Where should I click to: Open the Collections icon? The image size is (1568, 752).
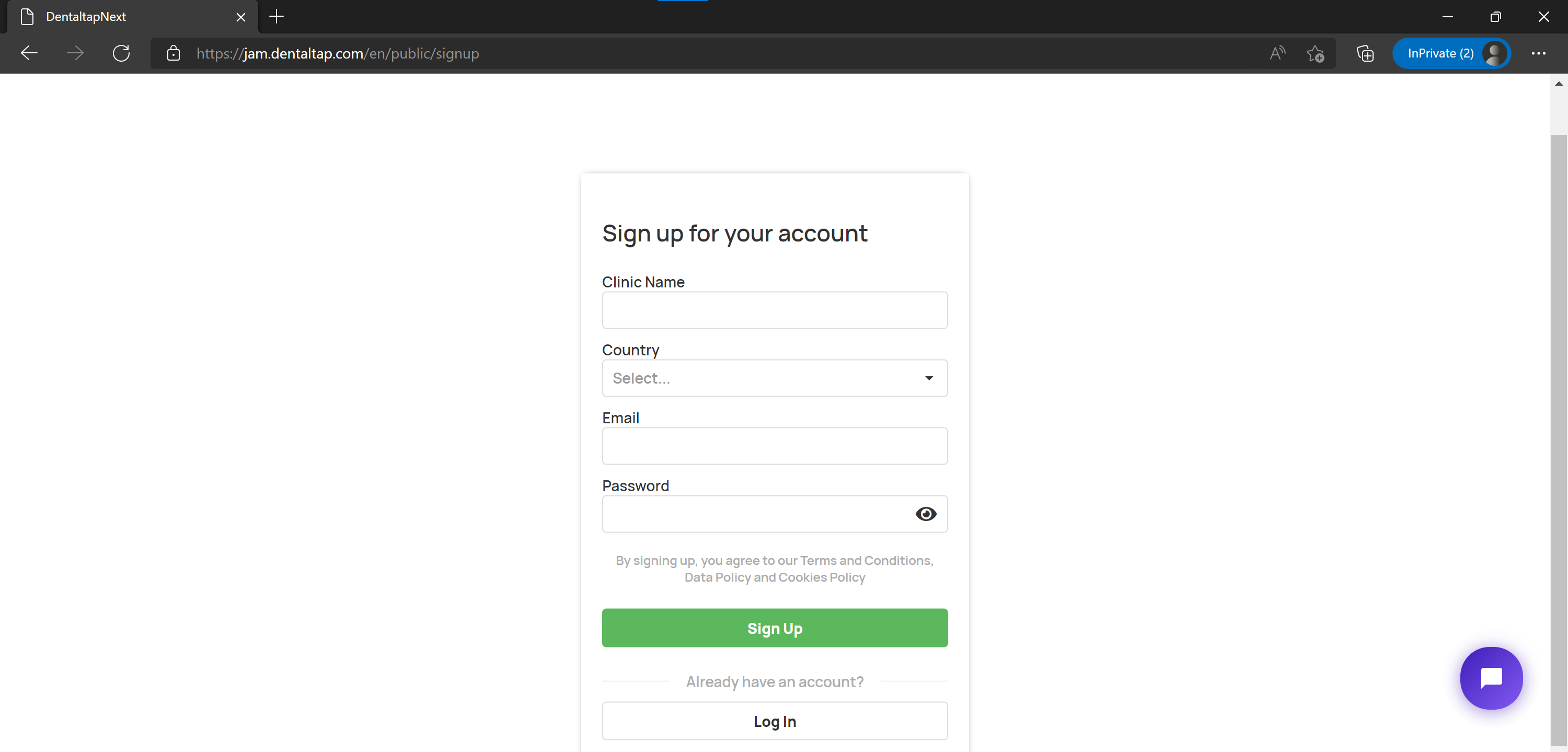pyautogui.click(x=1365, y=53)
